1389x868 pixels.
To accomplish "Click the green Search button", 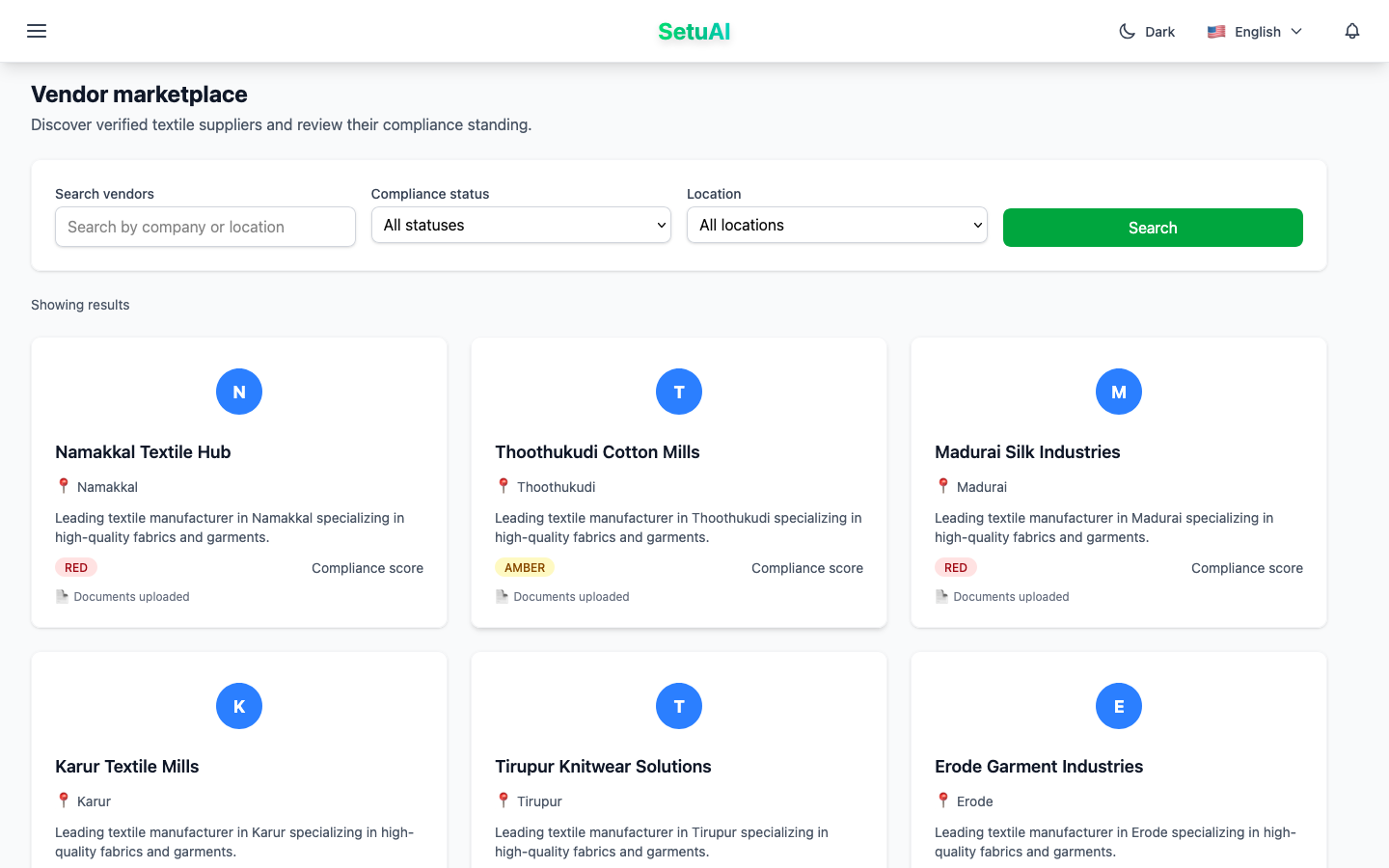I will [1153, 228].
